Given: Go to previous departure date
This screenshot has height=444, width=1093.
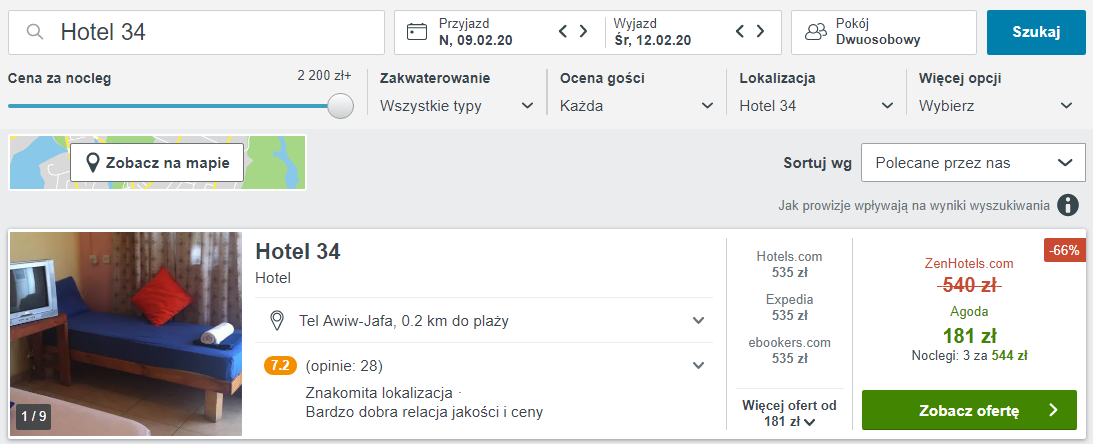Looking at the screenshot, I should [741, 32].
